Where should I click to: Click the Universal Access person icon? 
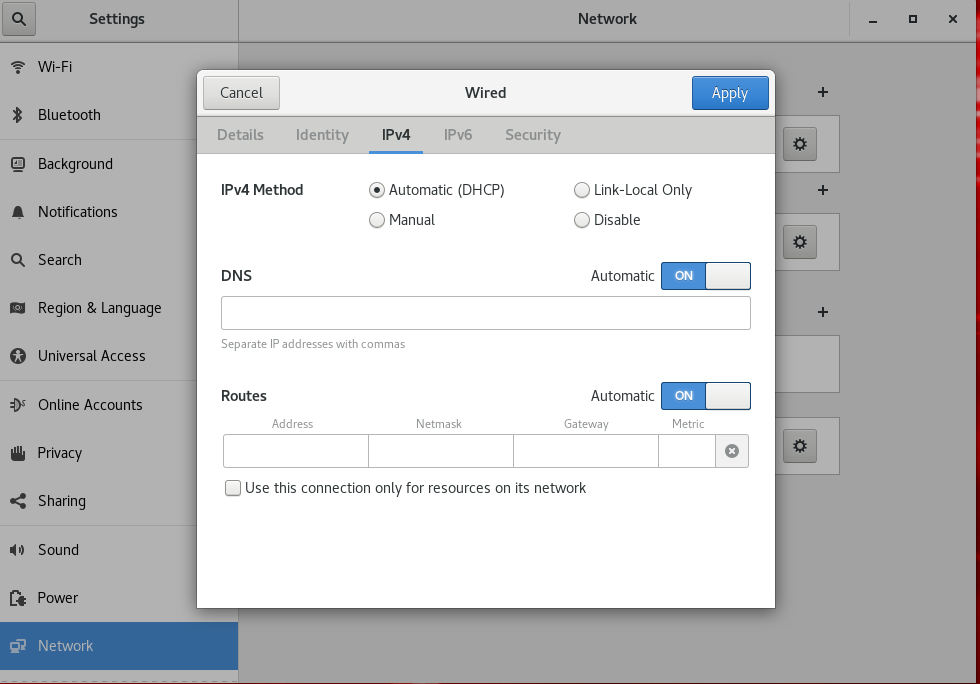click(18, 356)
